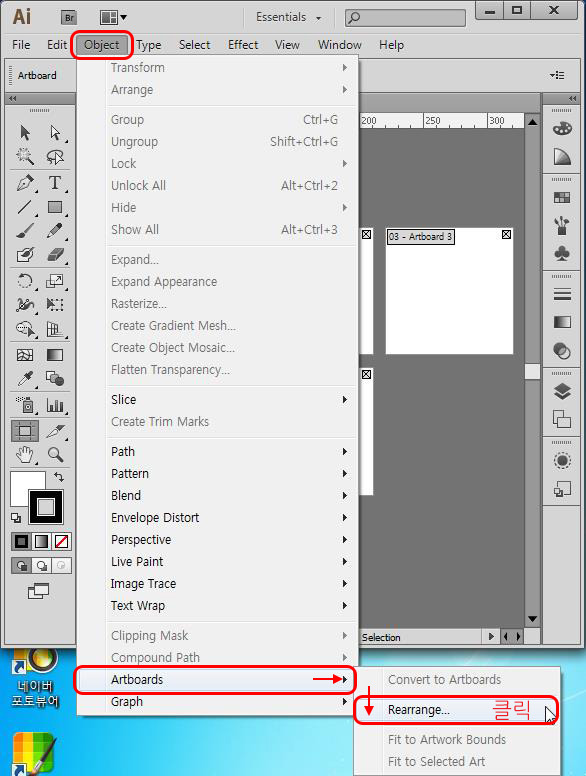Launch Adobe Bridge with the Br icon
This screenshot has width=586, height=776.
pos(69,18)
